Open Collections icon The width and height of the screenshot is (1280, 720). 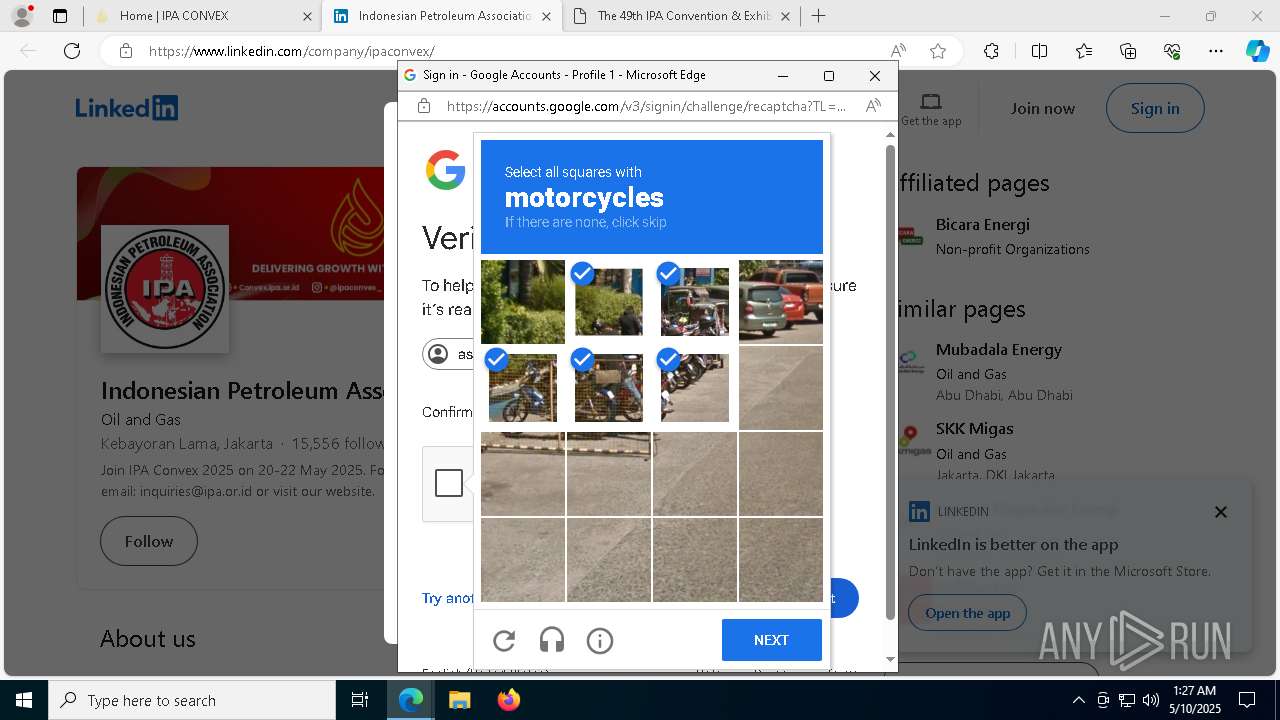1128,51
